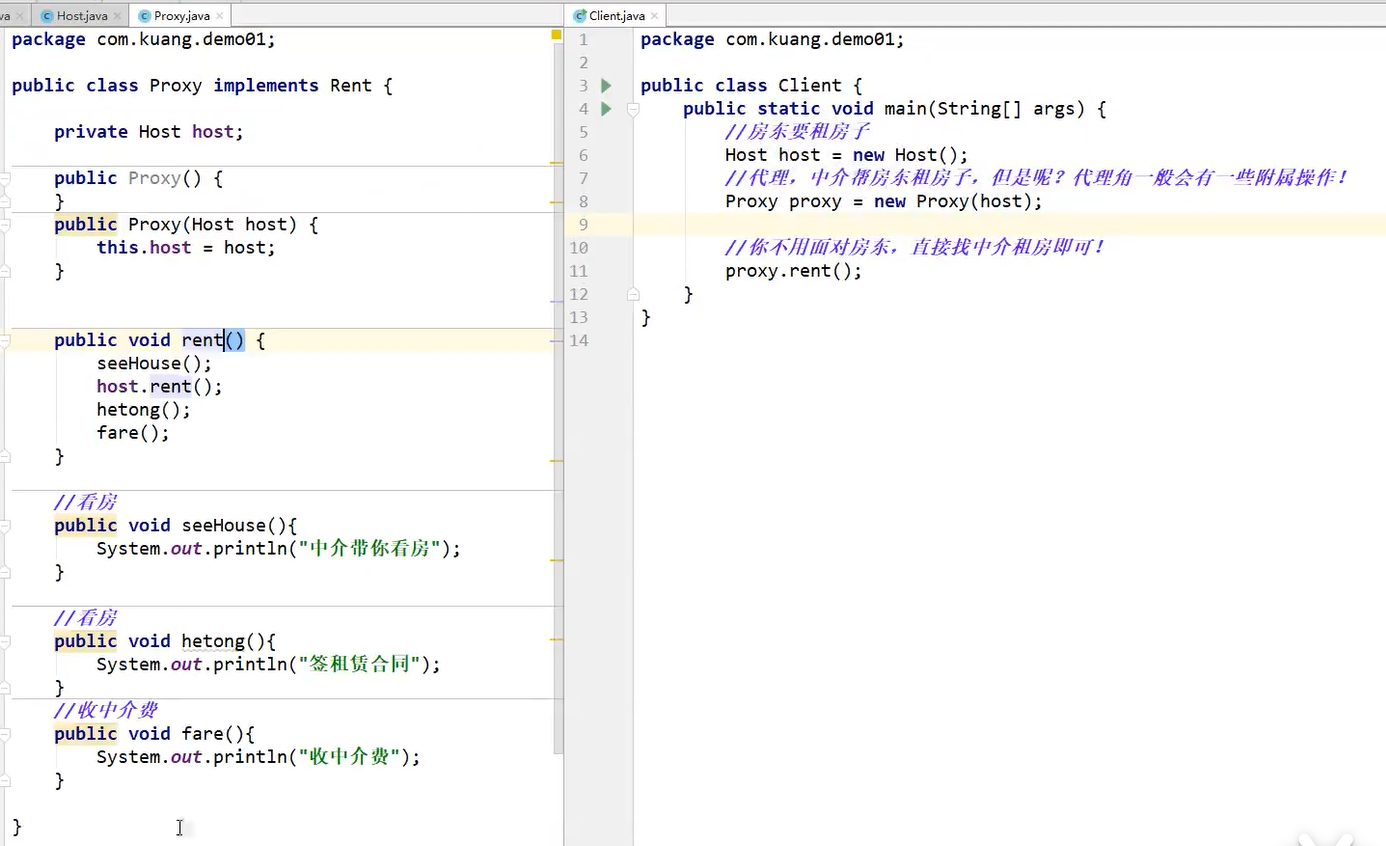Viewport: 1386px width, 846px height.
Task: Click line number 14 in Client.java gutter
Action: coord(579,341)
